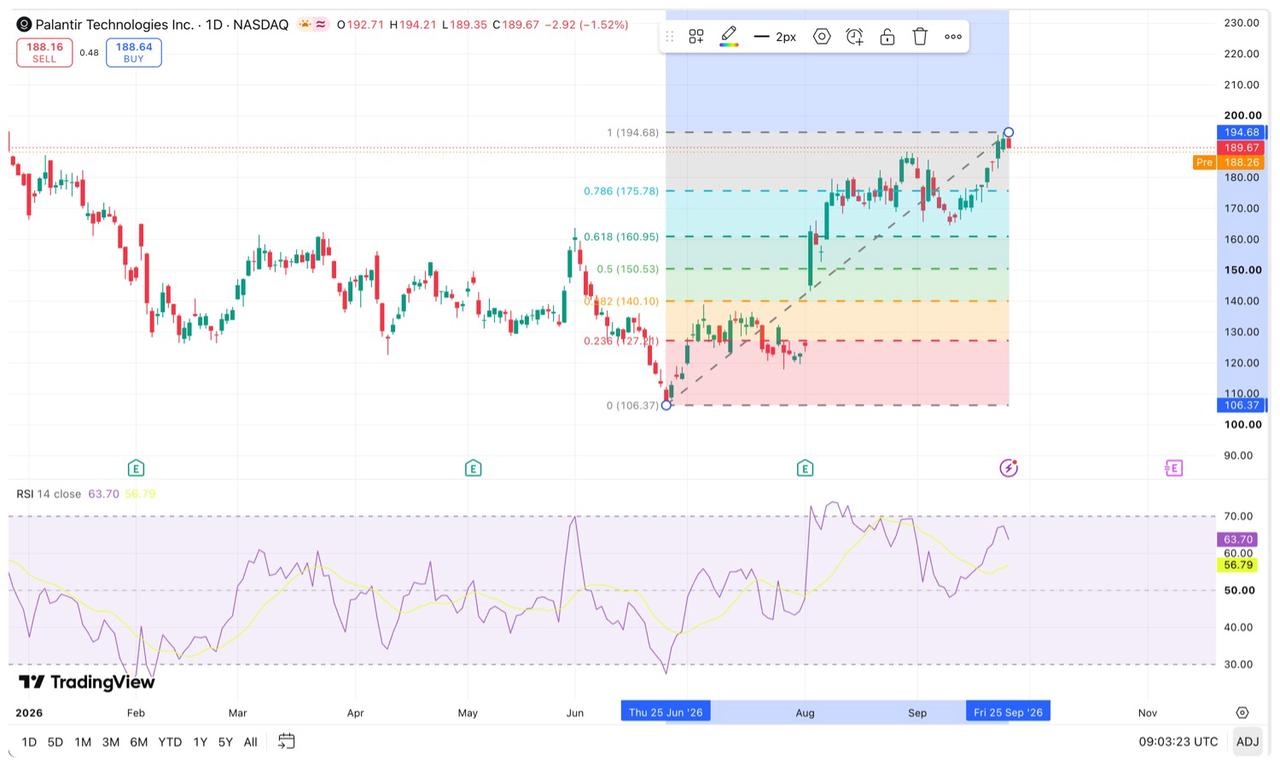Toggle the ADJ adjusted data button

1247,741
